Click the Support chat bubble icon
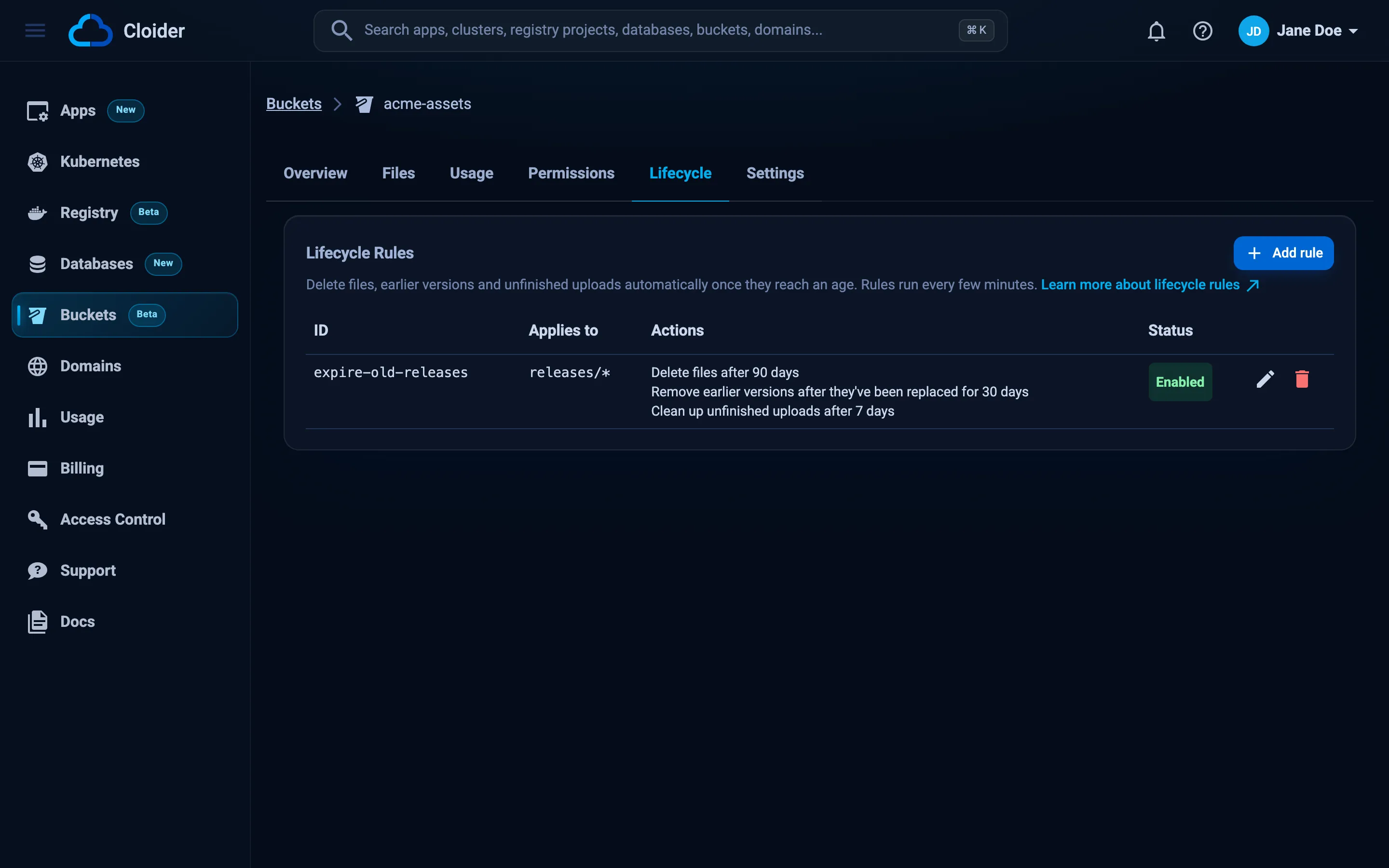 point(38,570)
